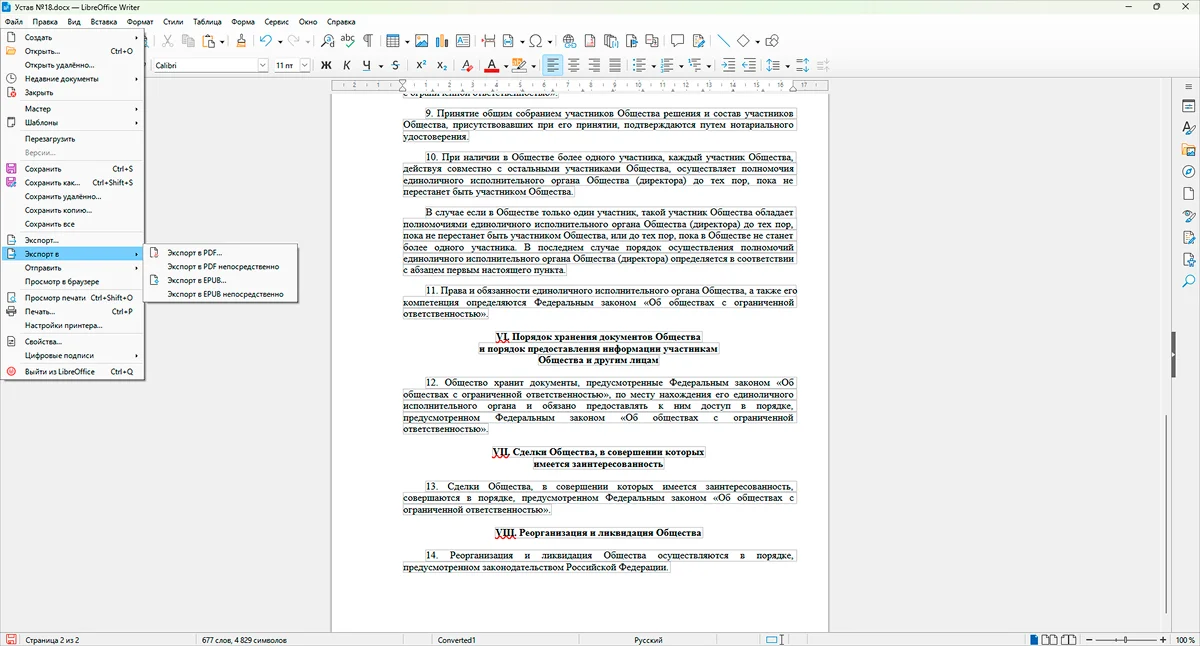
Task: Expand the line spacing dropdown arrow
Action: [787, 65]
